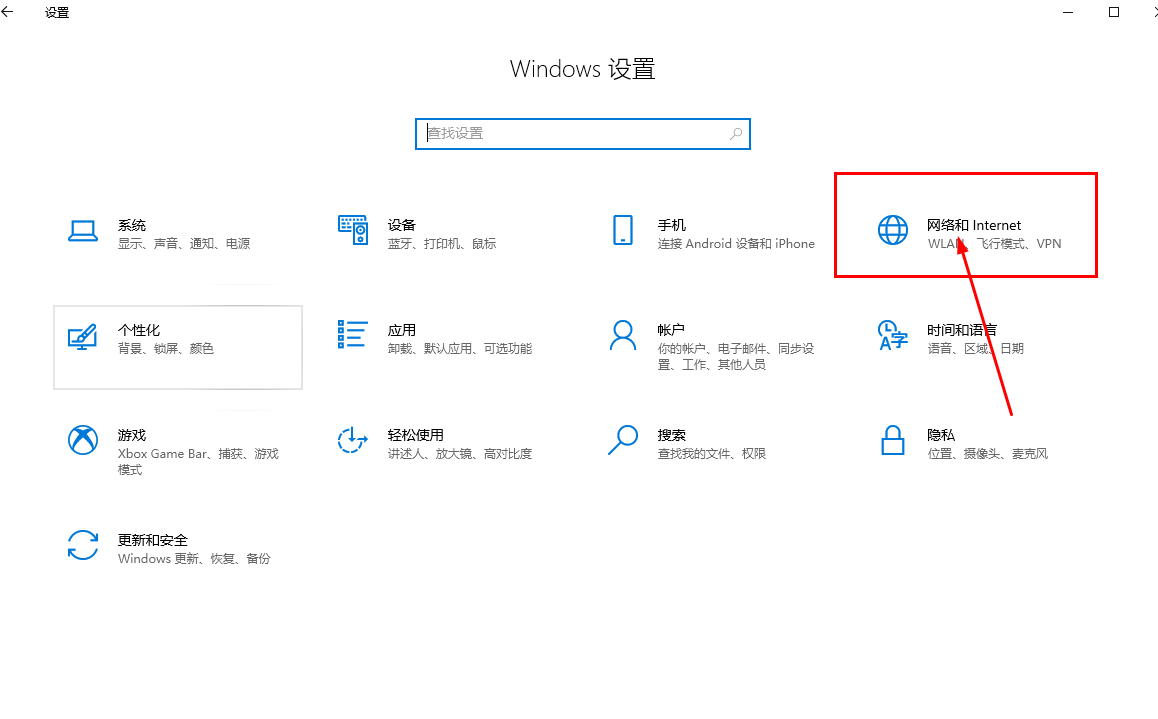Image resolution: width=1158 pixels, height=719 pixels.
Task: Click the laptop icon next to 系统
Action: point(83,231)
